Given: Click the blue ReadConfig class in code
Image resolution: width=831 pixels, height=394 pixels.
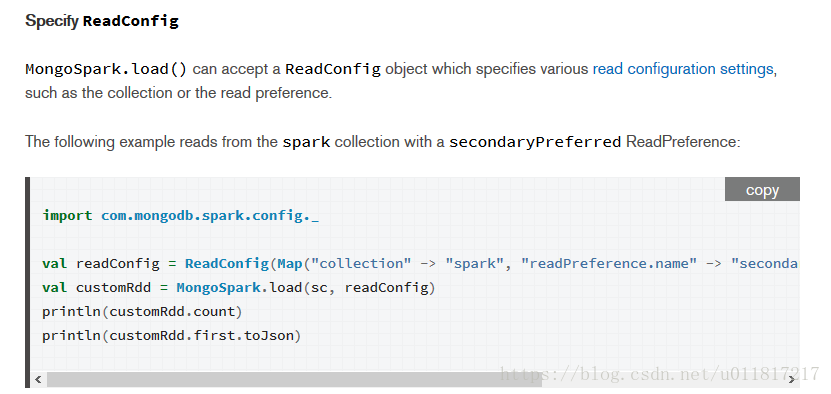Looking at the screenshot, I should click(x=227, y=264).
